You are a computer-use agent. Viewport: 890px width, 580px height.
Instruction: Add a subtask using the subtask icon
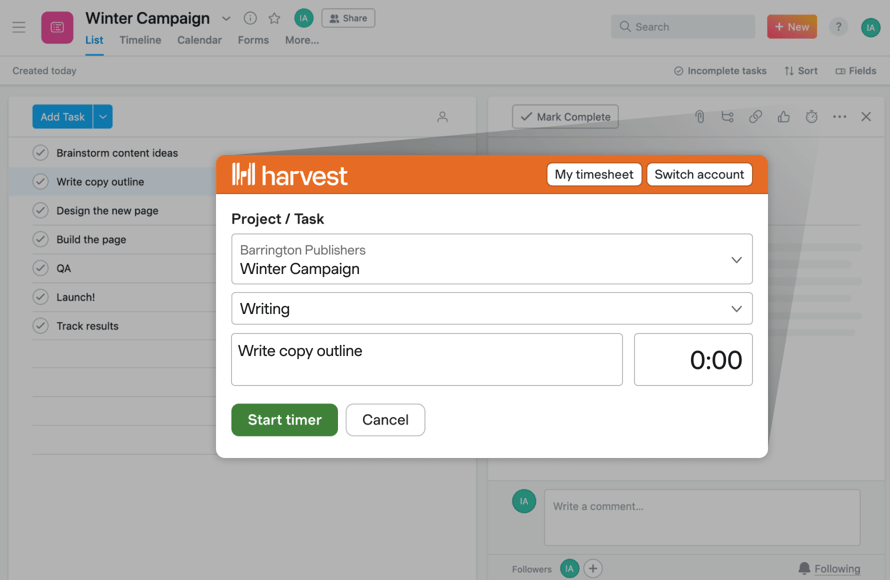pos(727,117)
